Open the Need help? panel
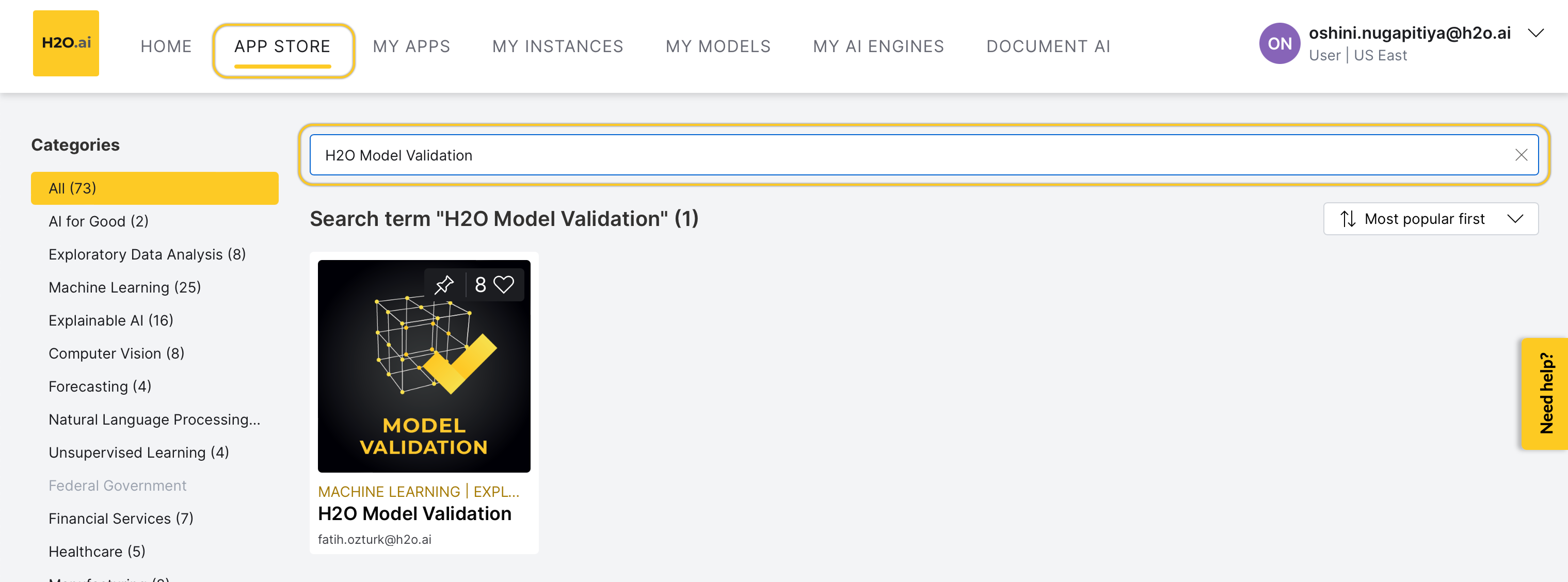 point(1545,393)
